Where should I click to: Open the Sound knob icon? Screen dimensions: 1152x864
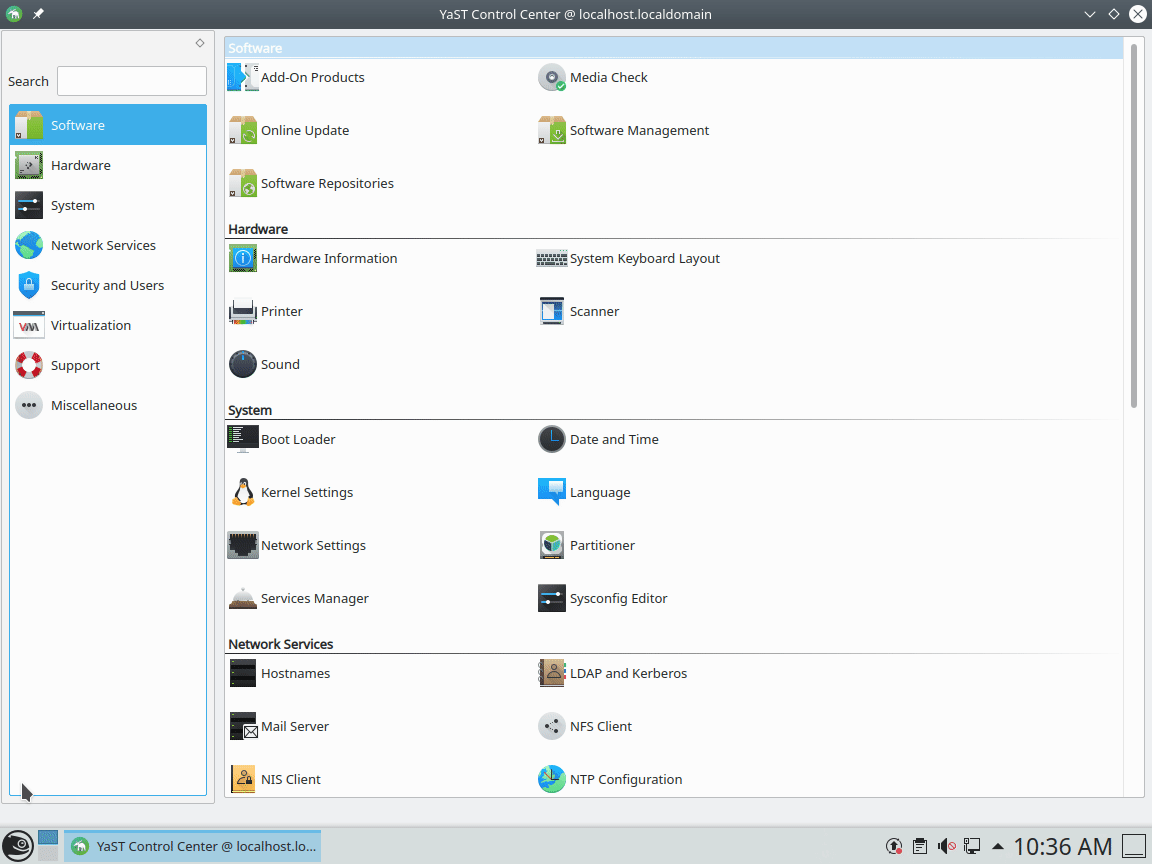coord(242,364)
